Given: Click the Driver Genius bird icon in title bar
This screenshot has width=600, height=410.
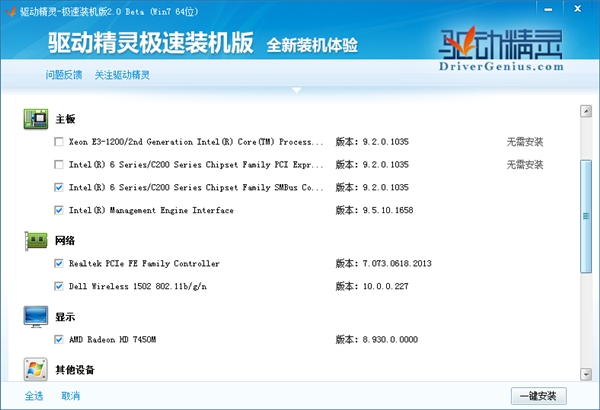Looking at the screenshot, I should click(x=10, y=11).
